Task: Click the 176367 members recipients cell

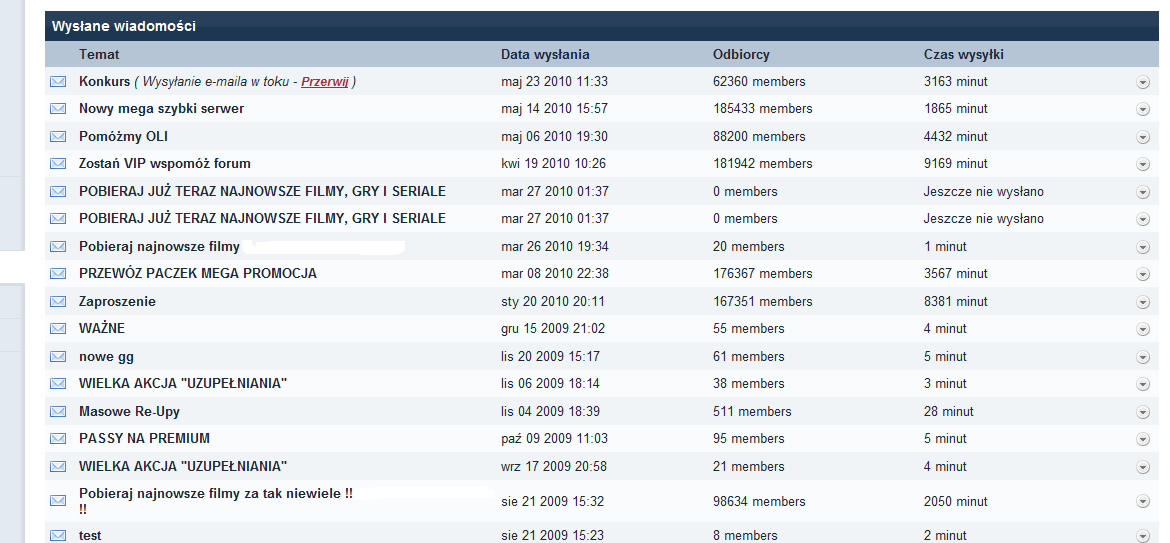Action: click(x=763, y=274)
